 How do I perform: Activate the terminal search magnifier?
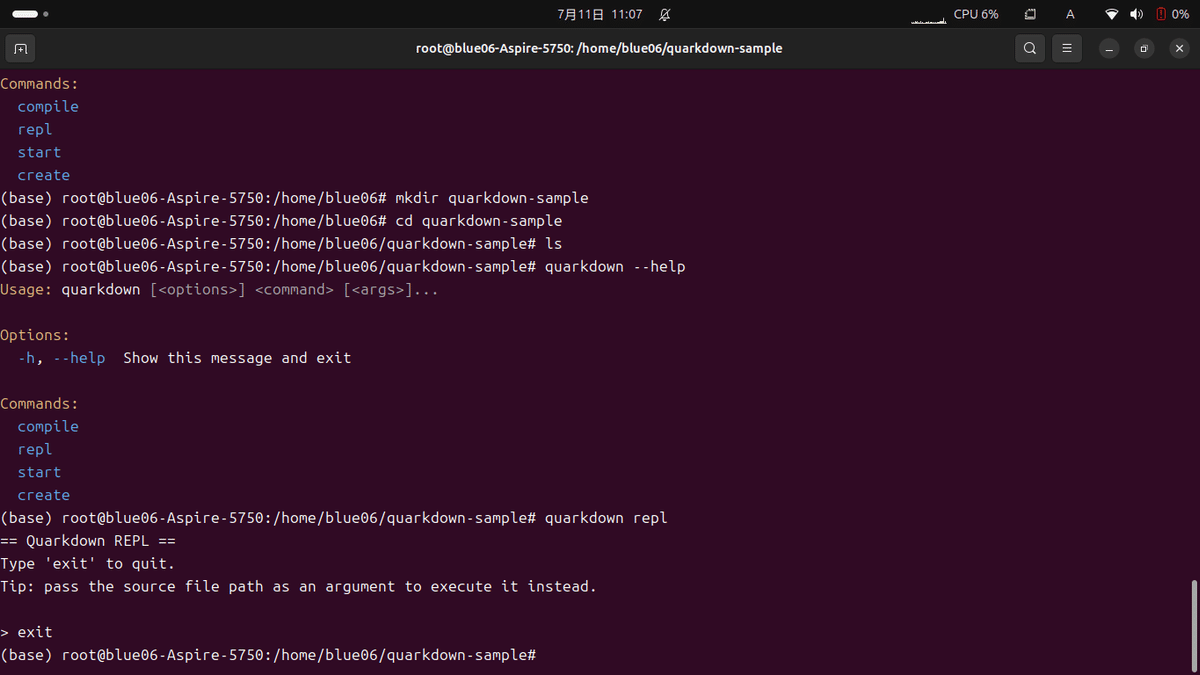click(1030, 47)
